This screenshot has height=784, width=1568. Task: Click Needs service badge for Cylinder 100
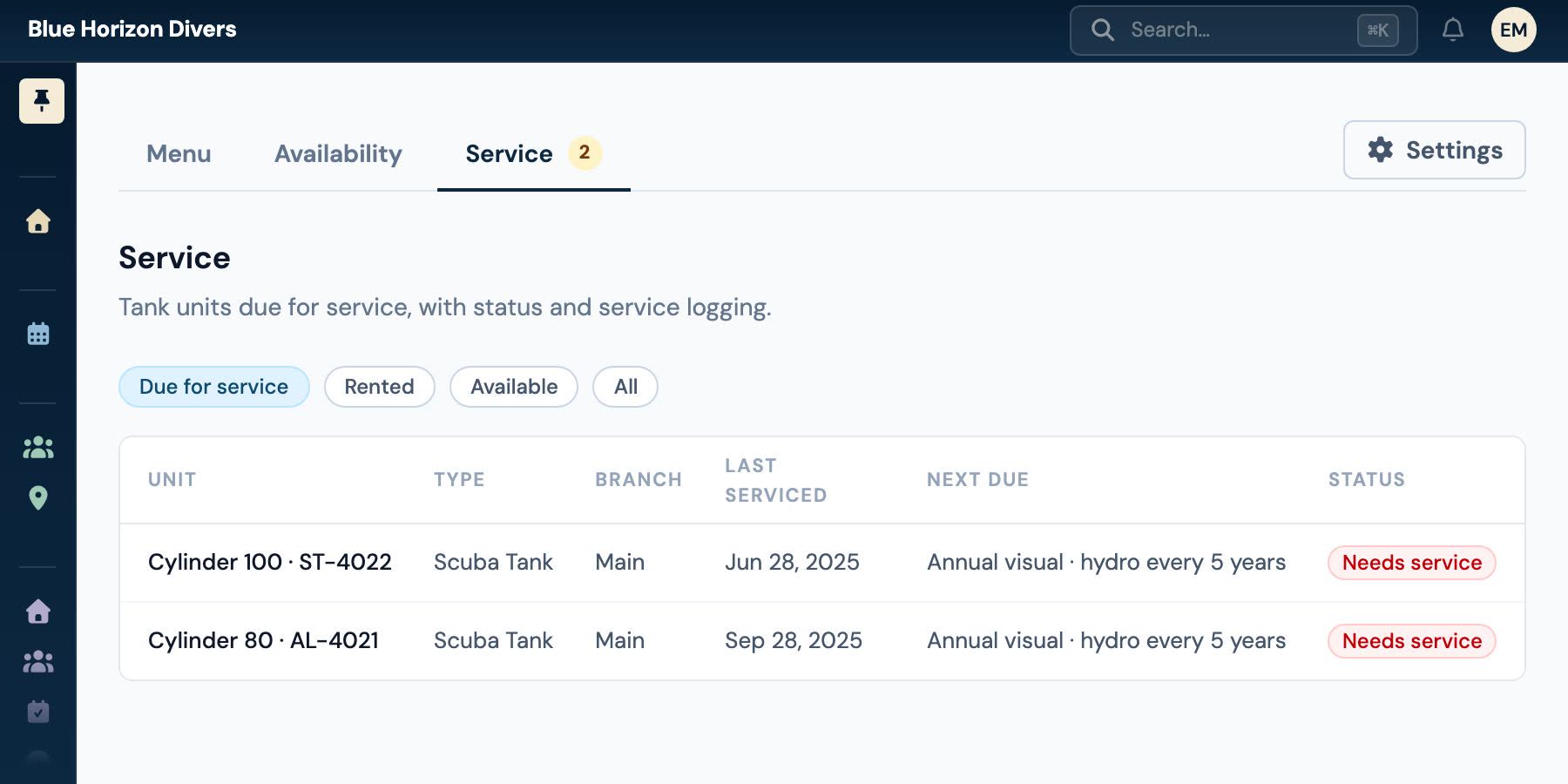point(1412,563)
